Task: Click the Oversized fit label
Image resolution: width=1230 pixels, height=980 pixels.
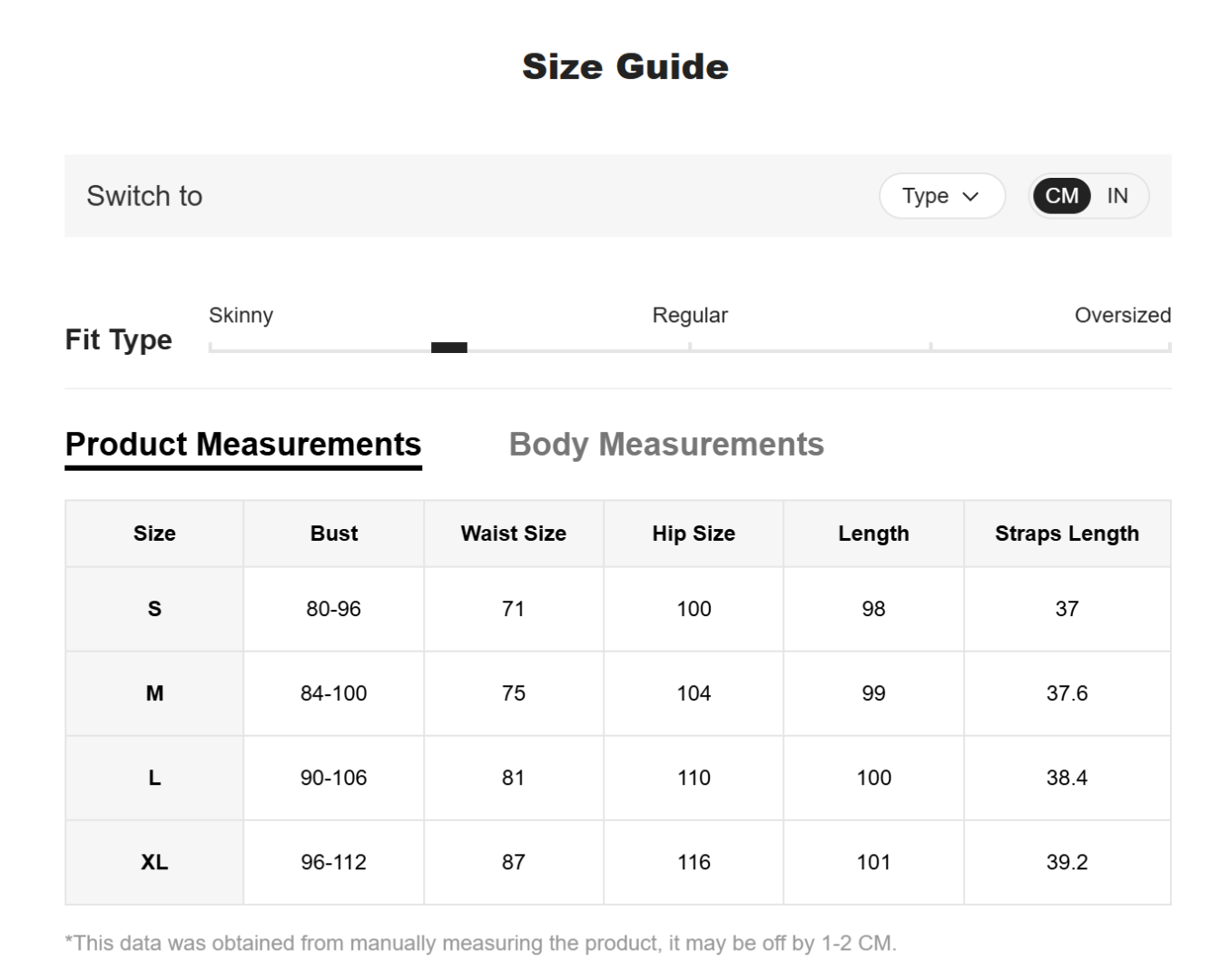Action: coord(1122,316)
